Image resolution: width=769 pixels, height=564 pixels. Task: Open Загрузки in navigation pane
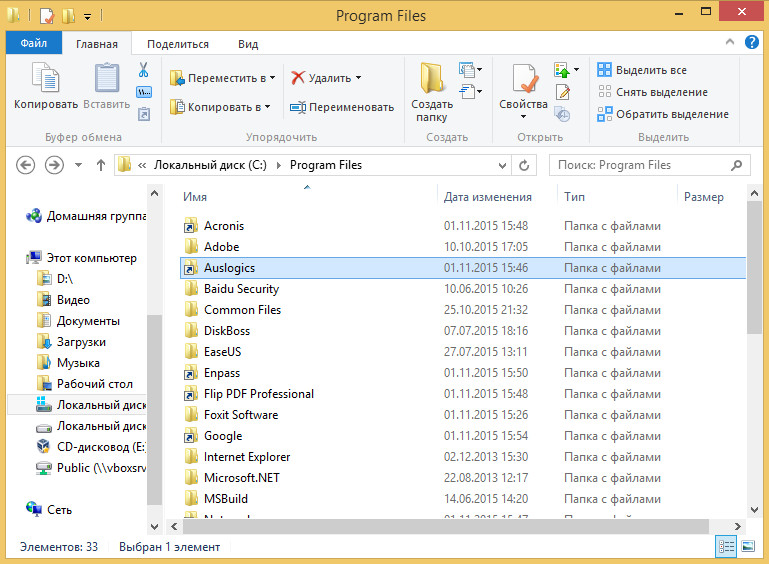(72, 342)
